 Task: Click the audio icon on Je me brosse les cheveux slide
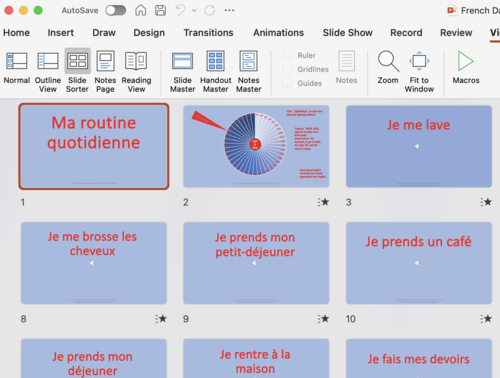93,263
